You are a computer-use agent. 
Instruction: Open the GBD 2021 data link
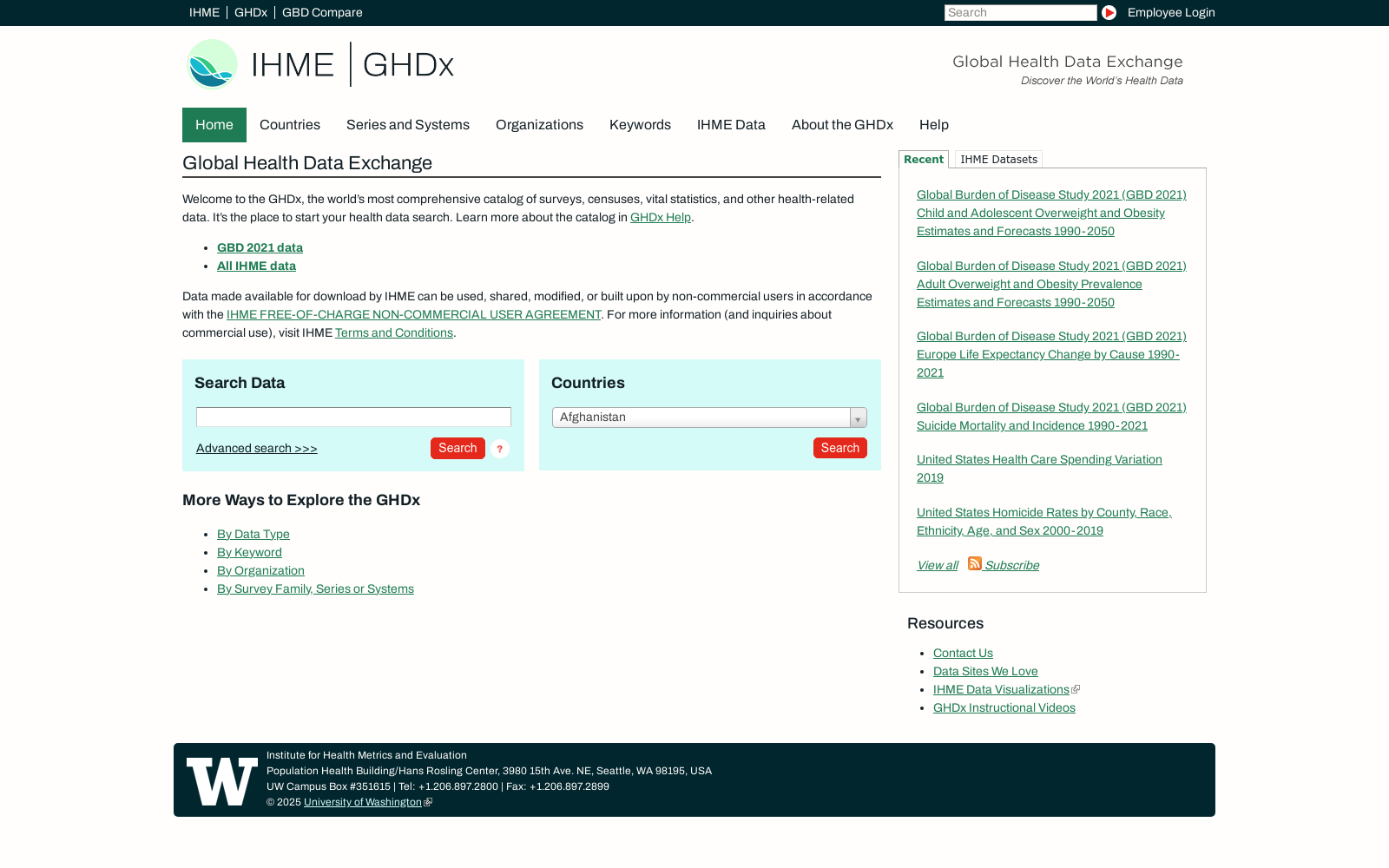click(260, 247)
